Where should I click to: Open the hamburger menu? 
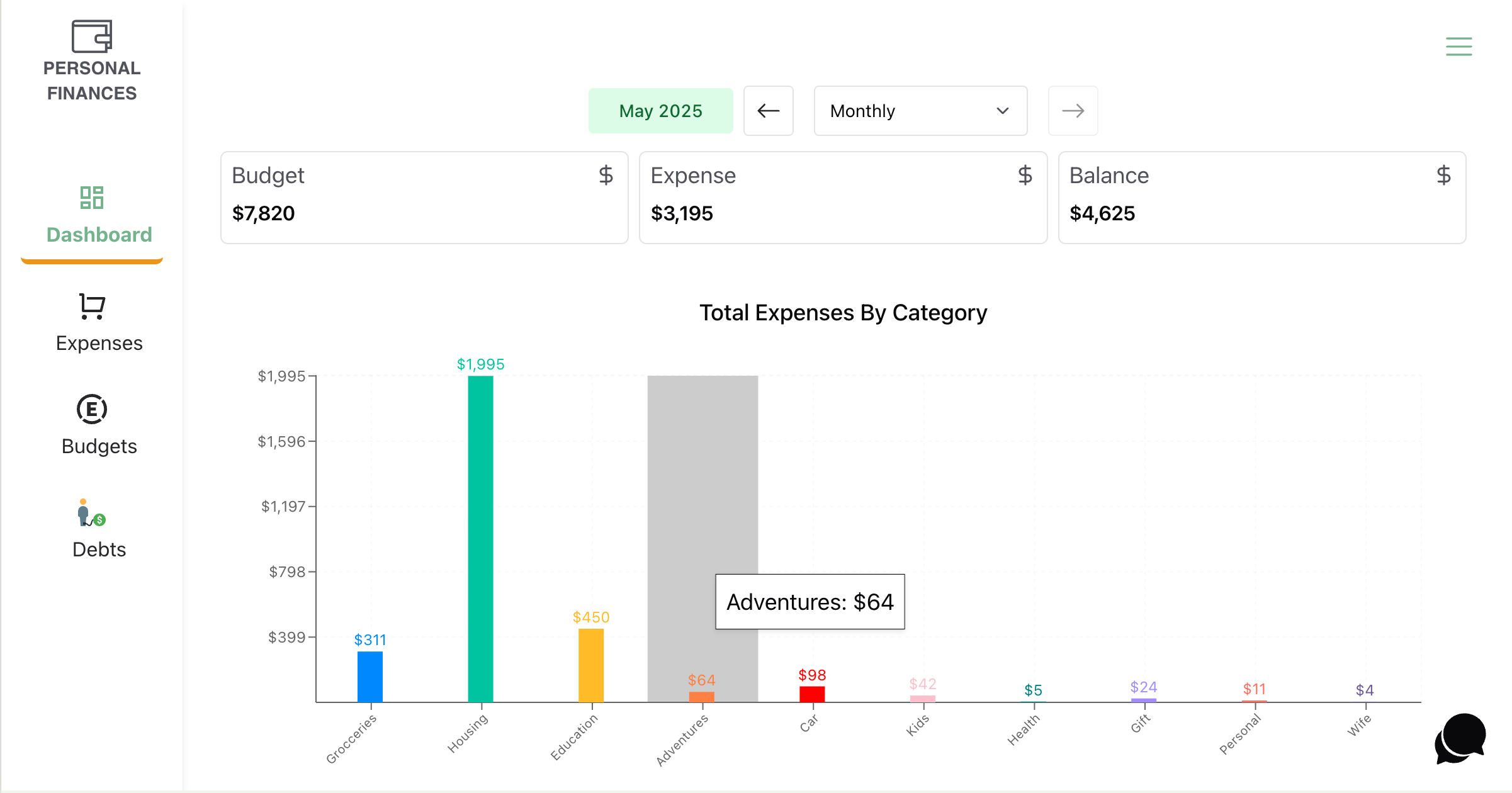1458,47
